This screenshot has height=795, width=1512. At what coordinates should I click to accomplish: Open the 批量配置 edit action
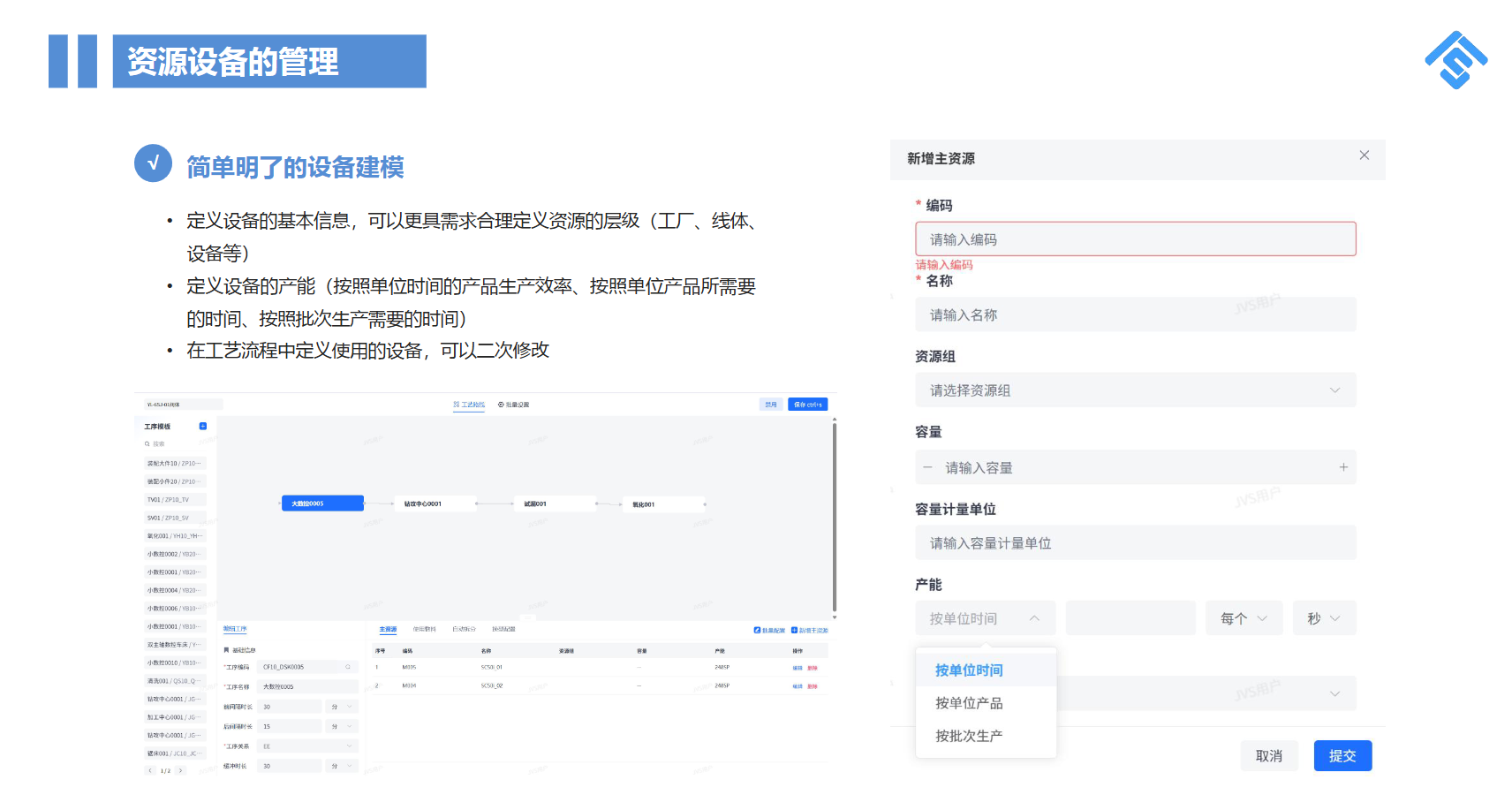(x=769, y=630)
